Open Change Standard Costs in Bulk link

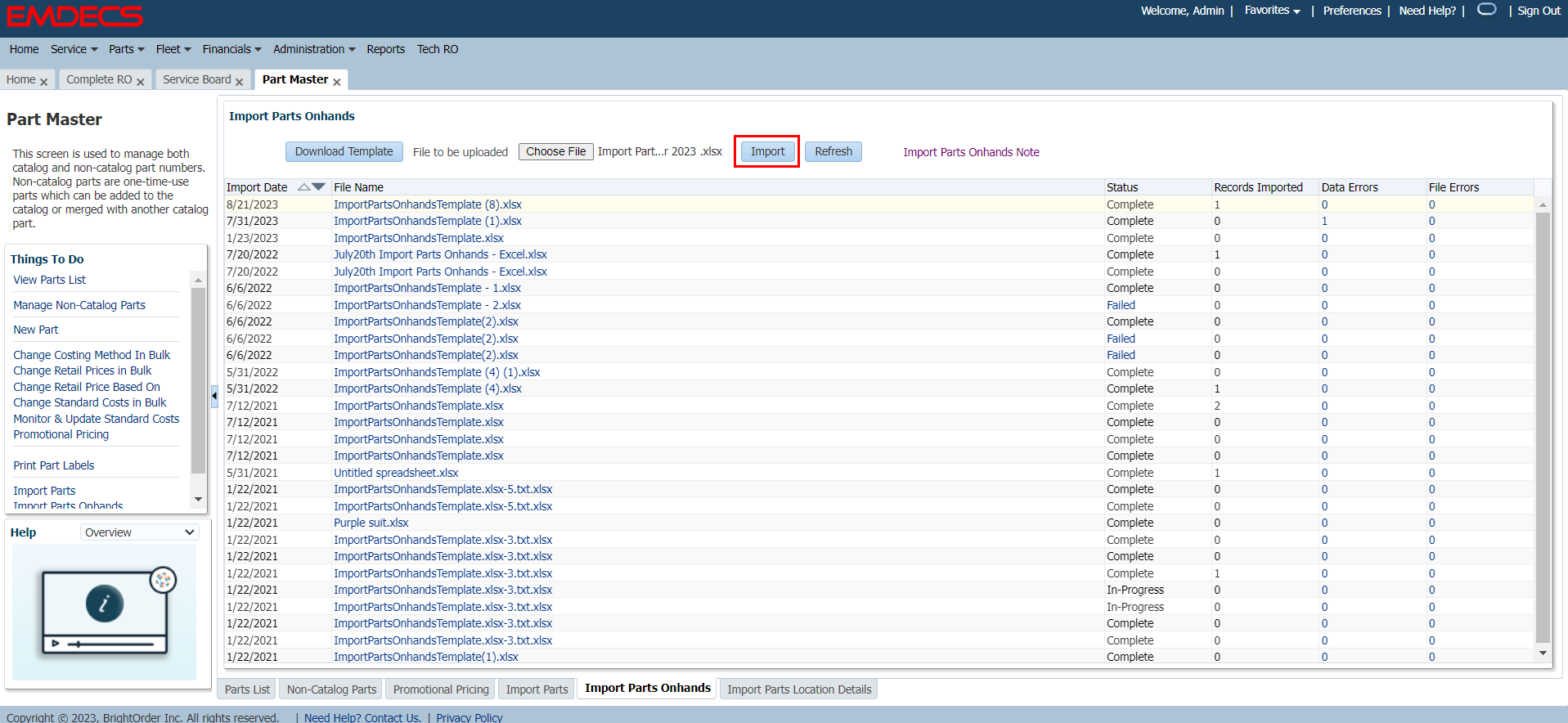point(90,402)
